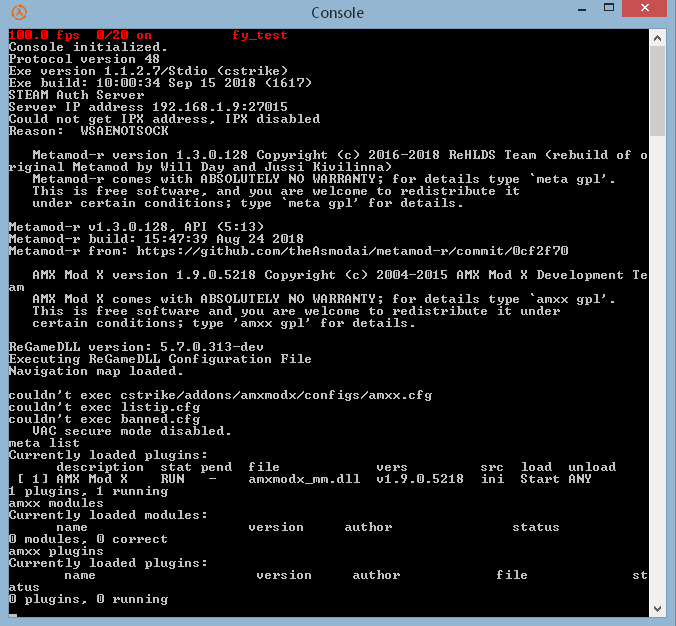The width and height of the screenshot is (676, 626).
Task: Click the "meta list" command line
Action: click(x=44, y=443)
